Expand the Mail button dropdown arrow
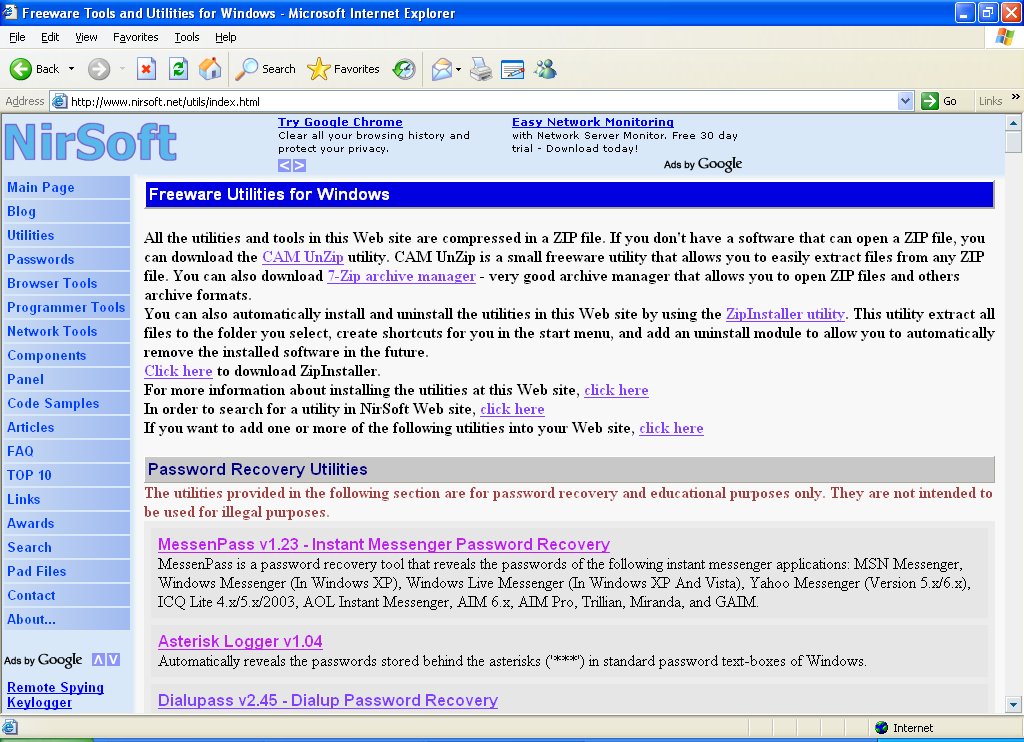The image size is (1024, 742). point(458,69)
